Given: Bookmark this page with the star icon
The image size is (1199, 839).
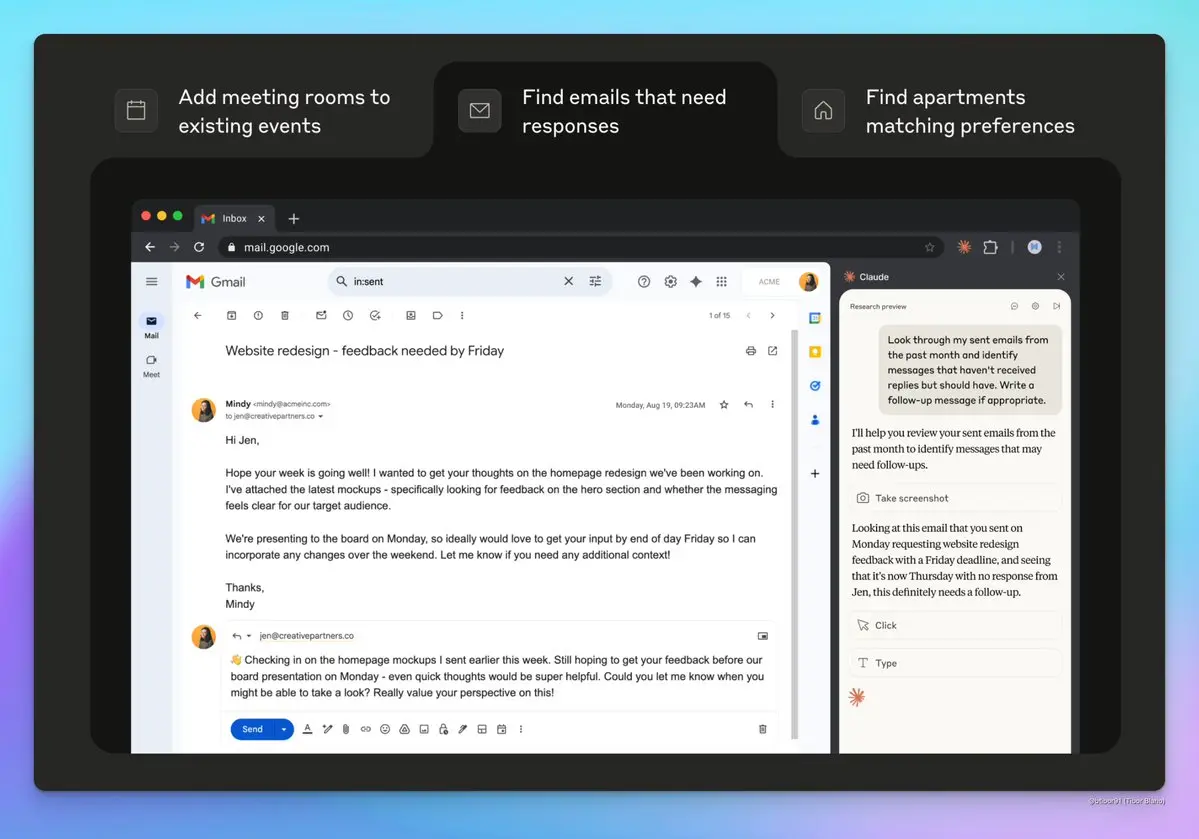Looking at the screenshot, I should click(x=929, y=247).
